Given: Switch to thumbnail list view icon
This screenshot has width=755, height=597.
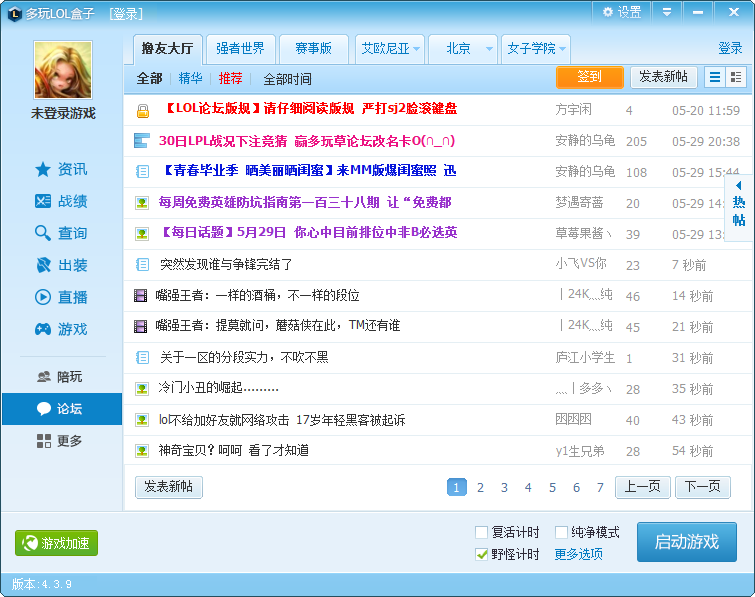Looking at the screenshot, I should 737,77.
